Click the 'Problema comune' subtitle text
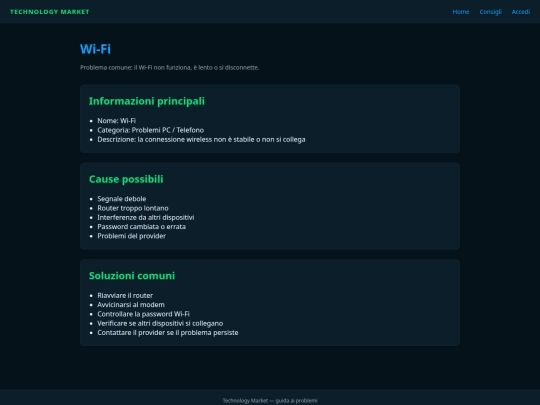The width and height of the screenshot is (540, 405). point(169,68)
